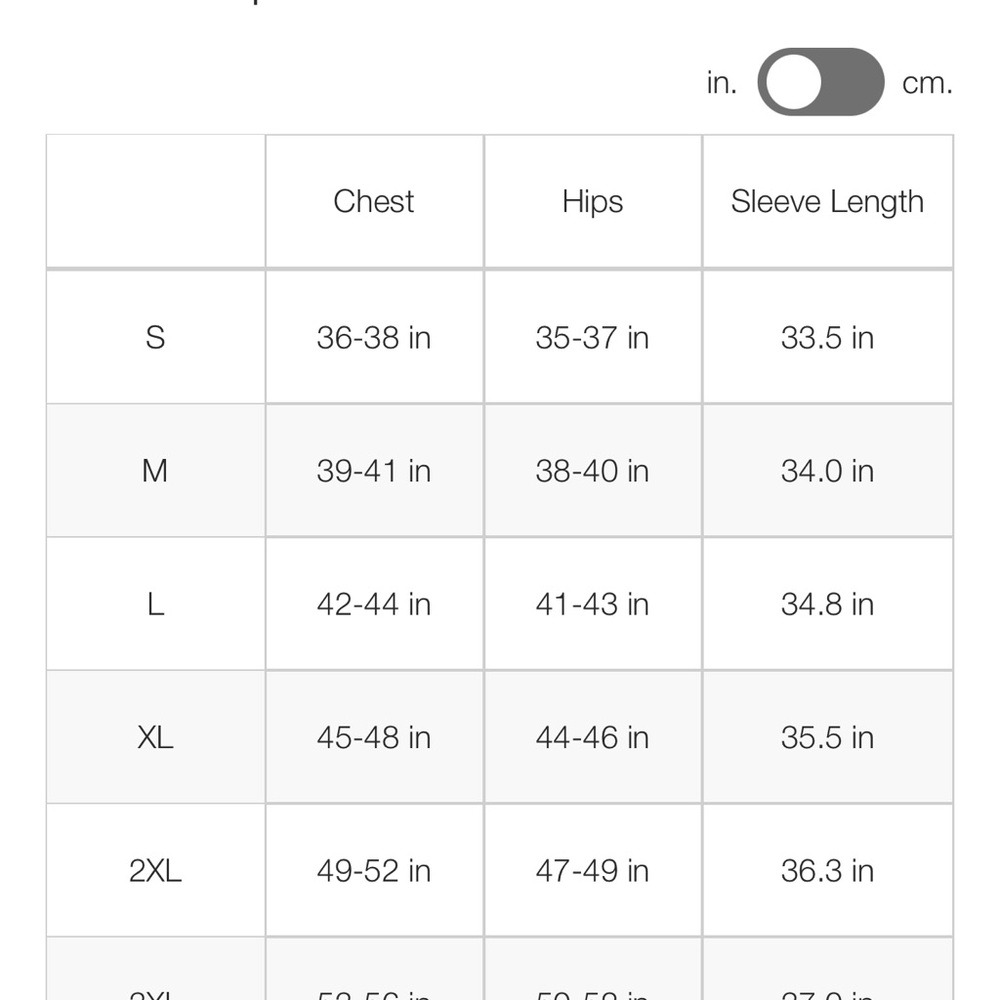Click the Sleeve Length column header

click(827, 202)
